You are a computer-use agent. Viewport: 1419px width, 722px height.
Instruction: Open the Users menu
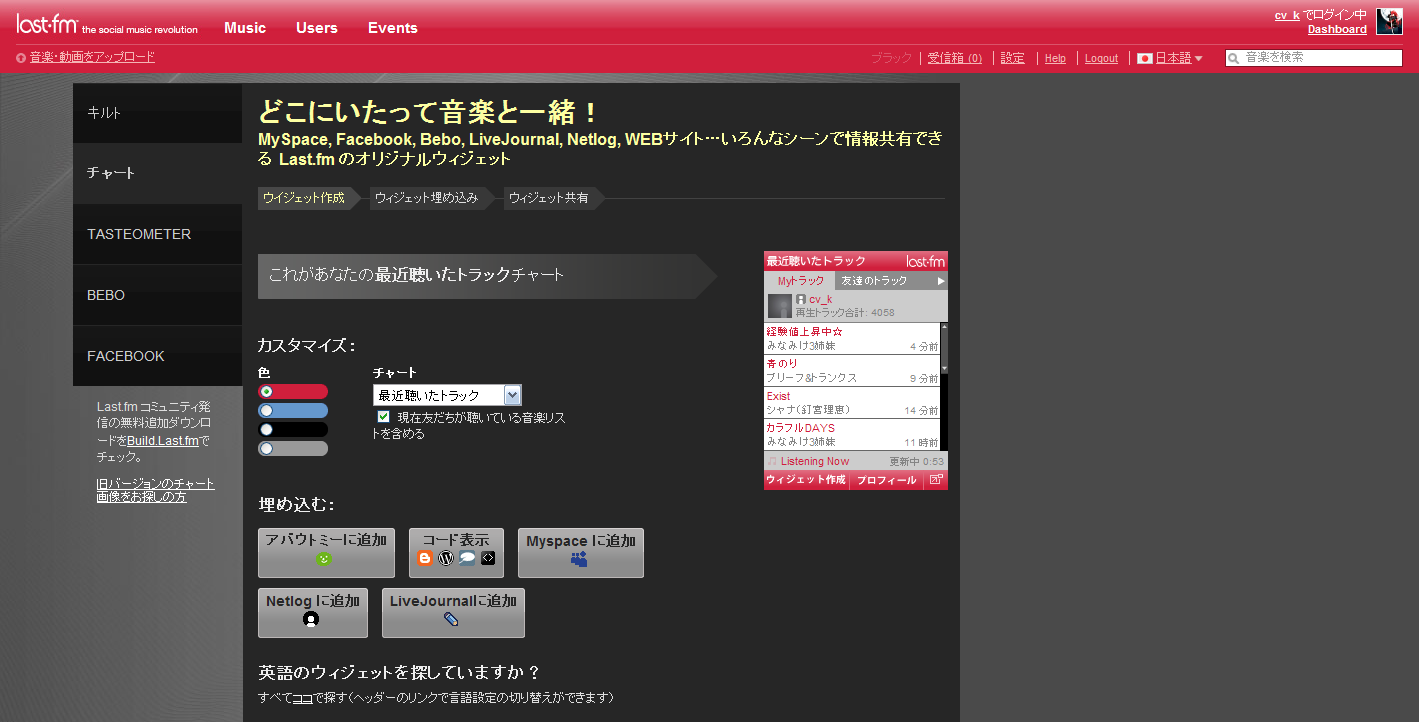click(x=317, y=28)
